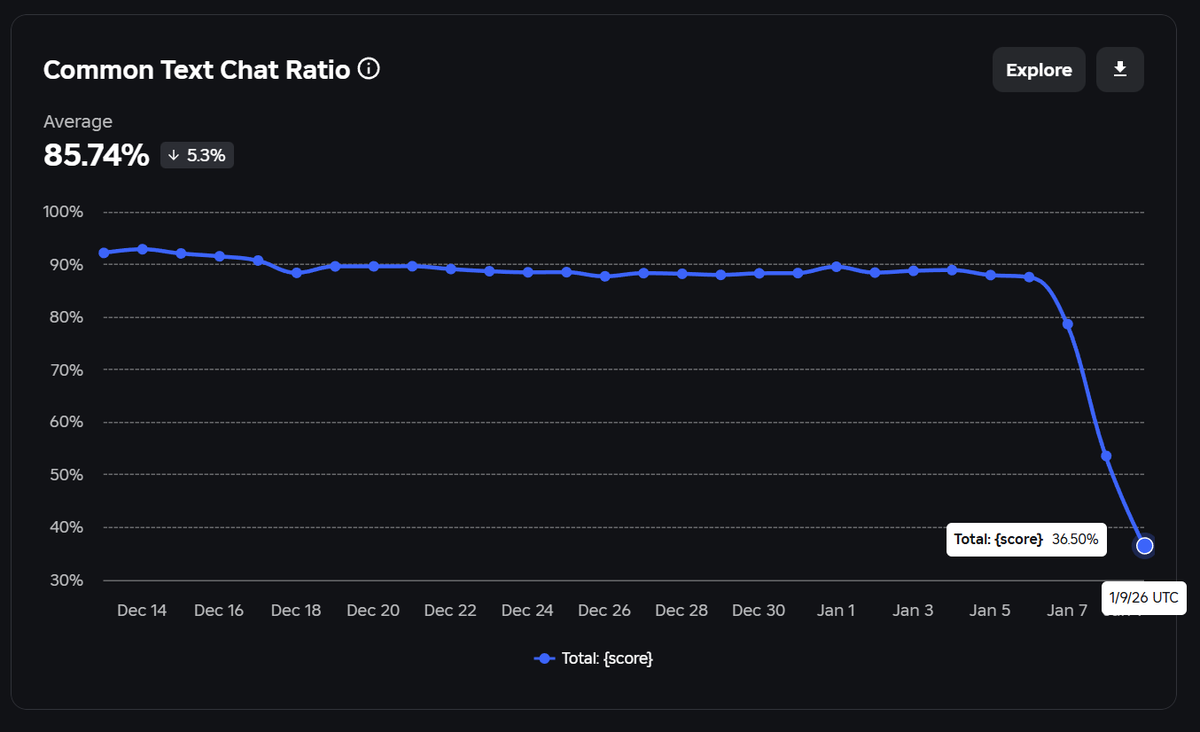
Task: Click the downward arrow in the 5.3% badge
Action: click(x=173, y=155)
